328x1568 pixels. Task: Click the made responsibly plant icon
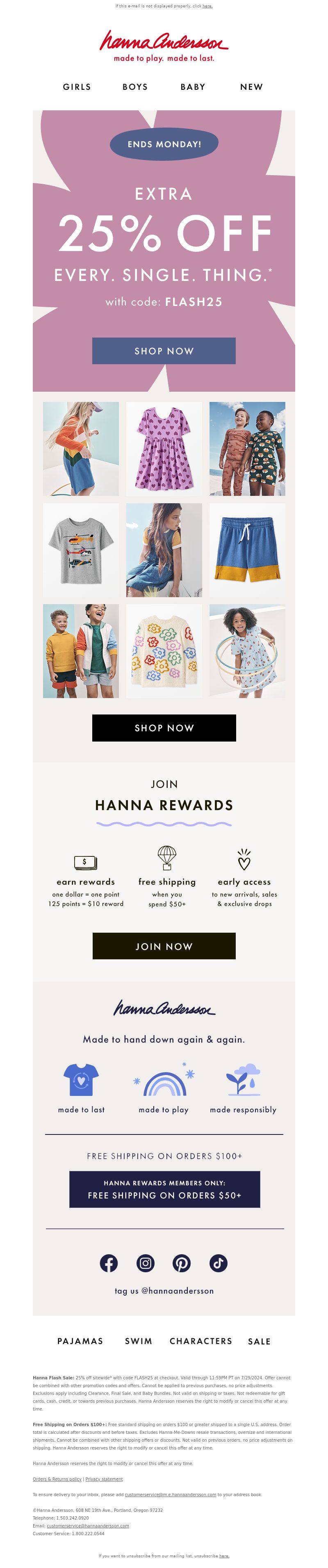(x=243, y=1080)
